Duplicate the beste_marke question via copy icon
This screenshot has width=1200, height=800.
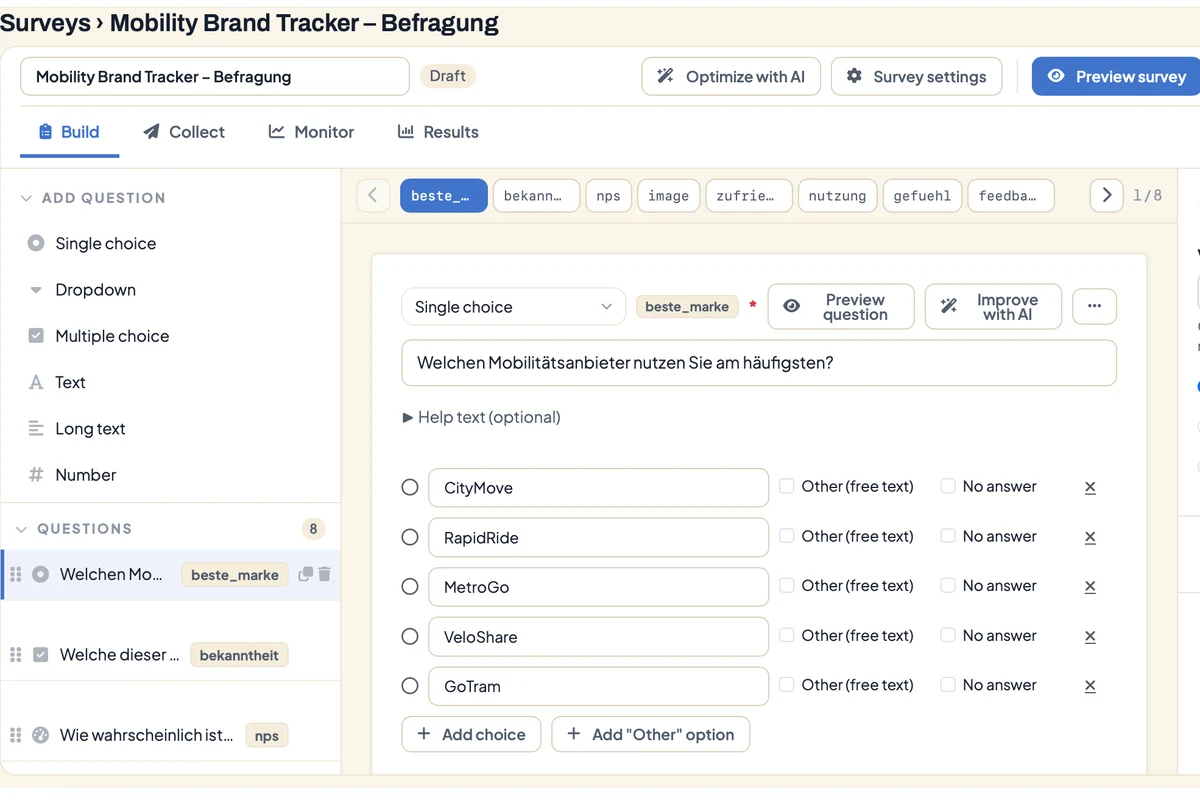click(306, 574)
